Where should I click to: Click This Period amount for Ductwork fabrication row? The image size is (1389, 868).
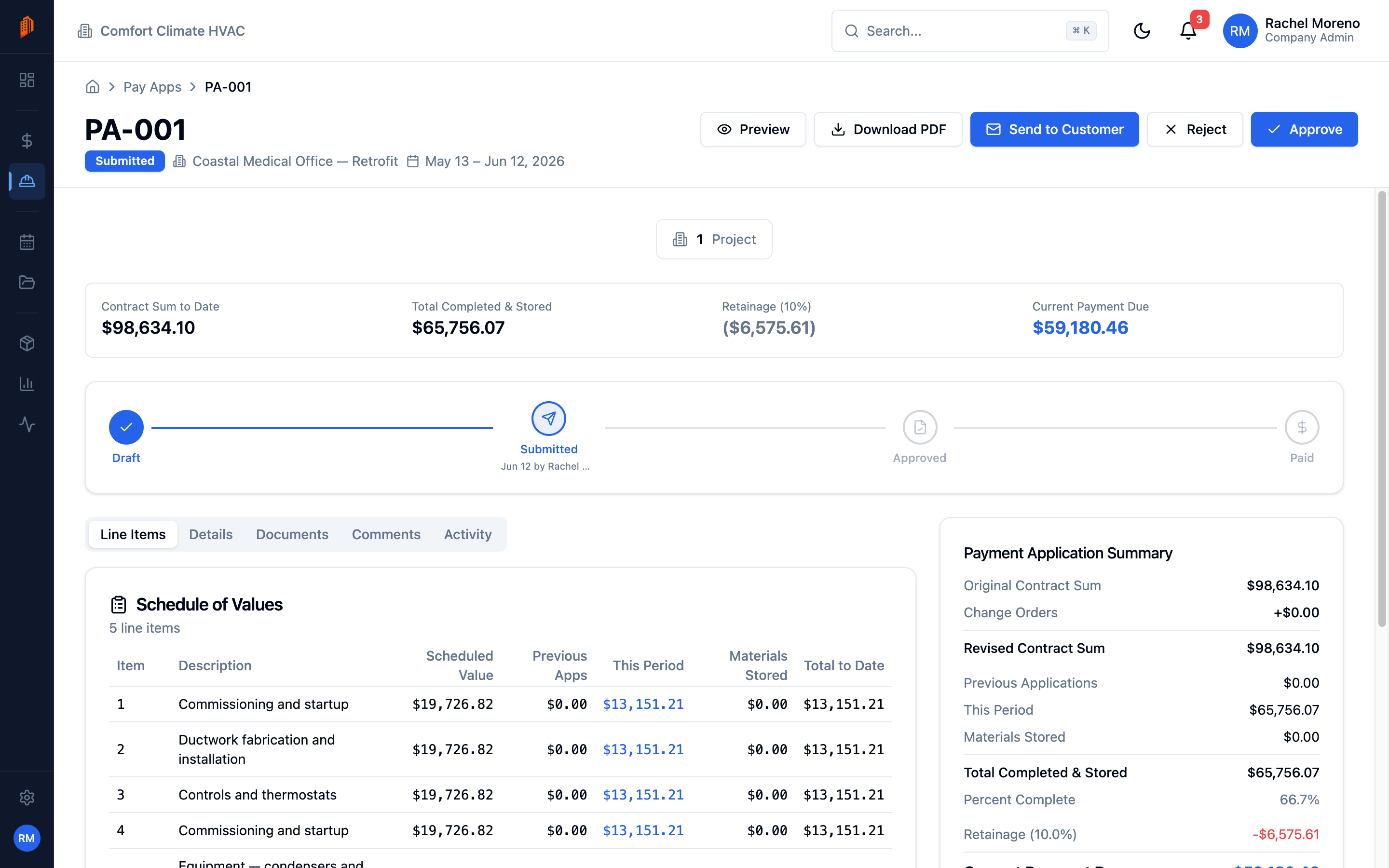click(643, 750)
